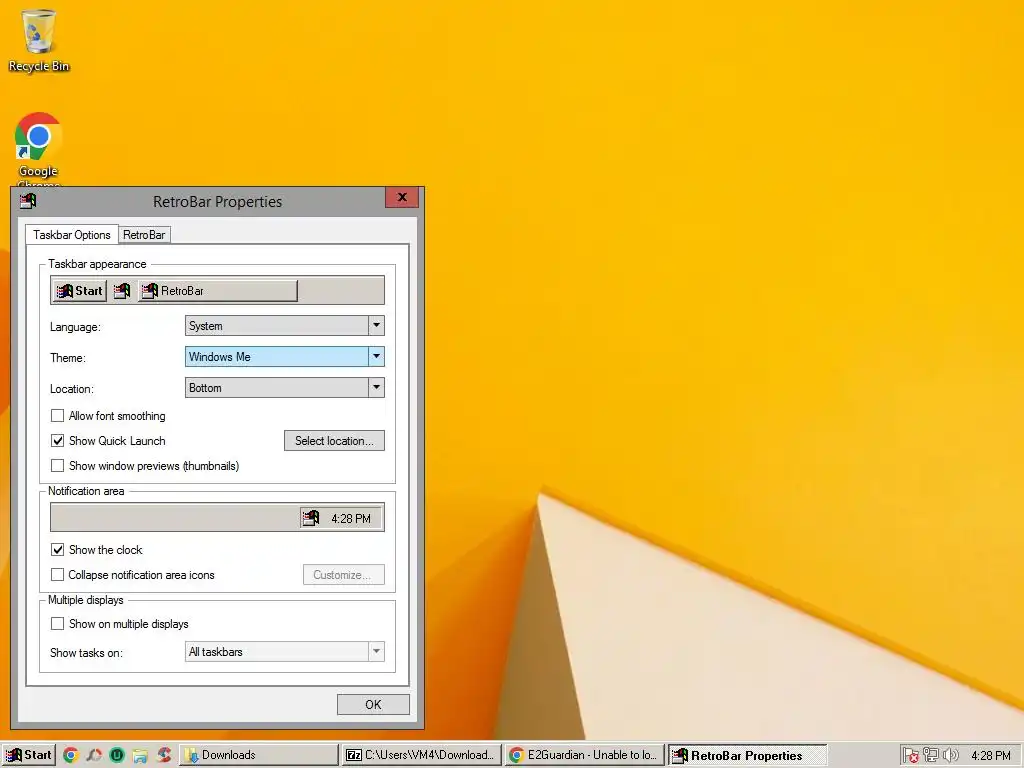Screen dimensions: 1024x768
Task: Click the RetroBar Properties taskbar button
Action: (748, 756)
